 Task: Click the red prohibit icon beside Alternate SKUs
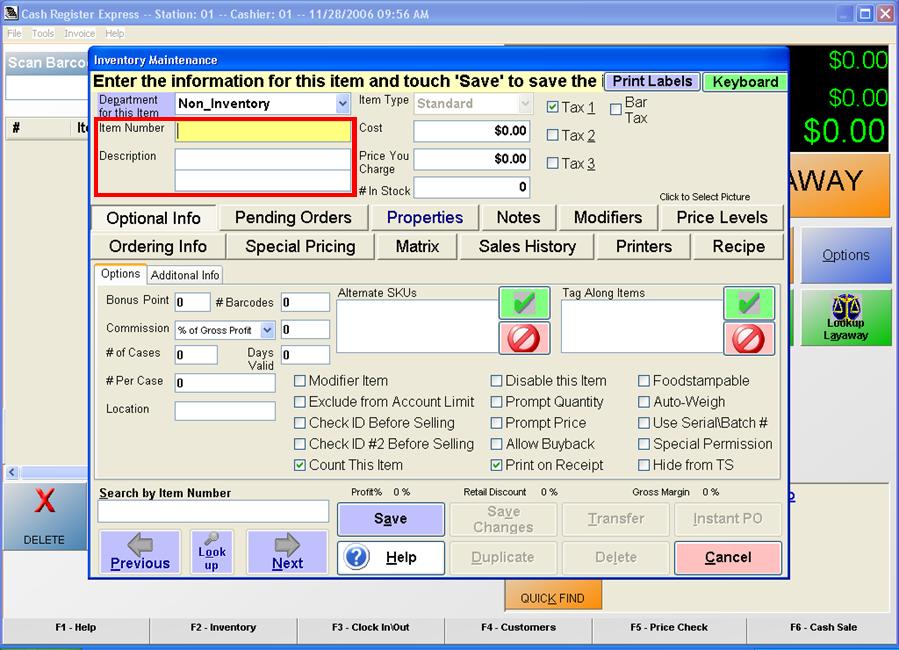(524, 338)
